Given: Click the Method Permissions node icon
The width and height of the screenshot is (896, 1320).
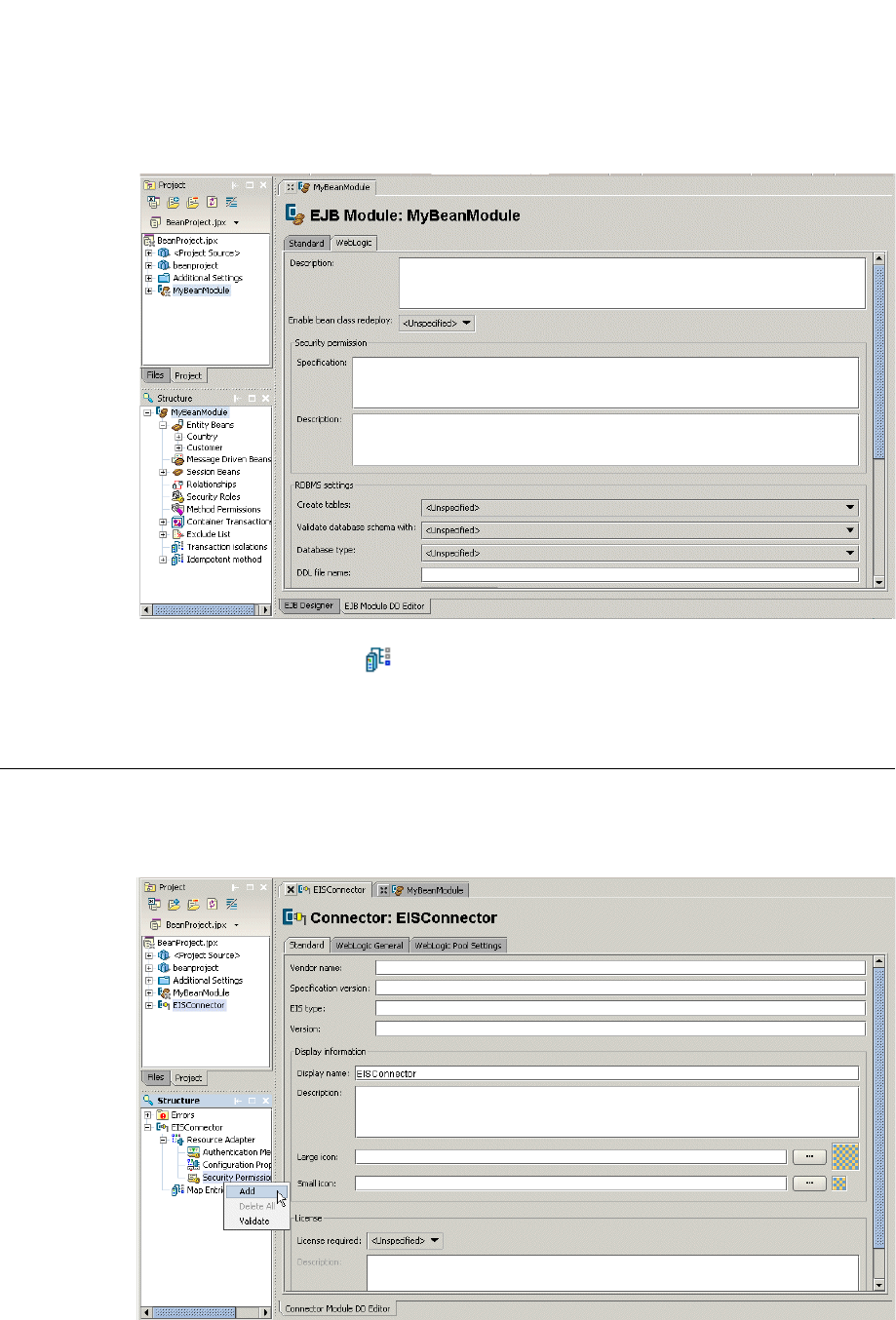Looking at the screenshot, I should 177,509.
